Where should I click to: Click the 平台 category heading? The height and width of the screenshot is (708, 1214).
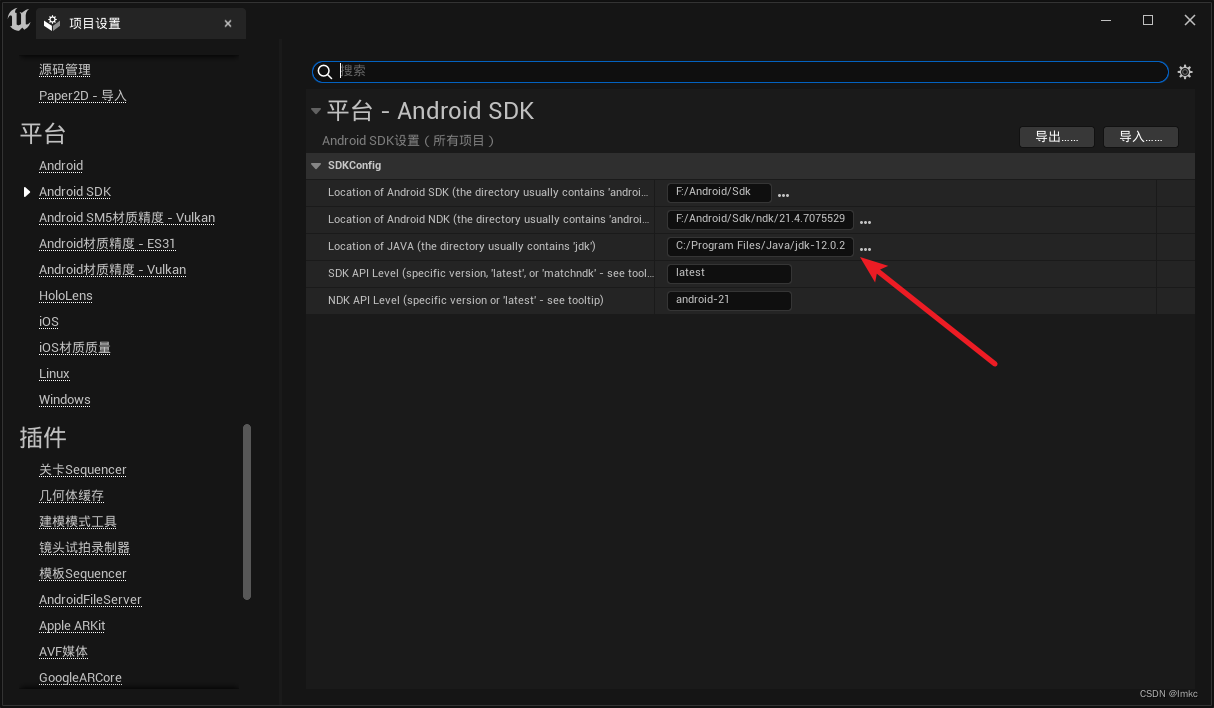point(43,134)
